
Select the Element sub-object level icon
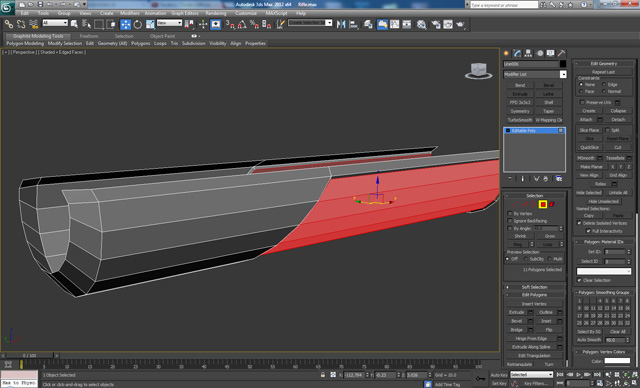(x=552, y=204)
